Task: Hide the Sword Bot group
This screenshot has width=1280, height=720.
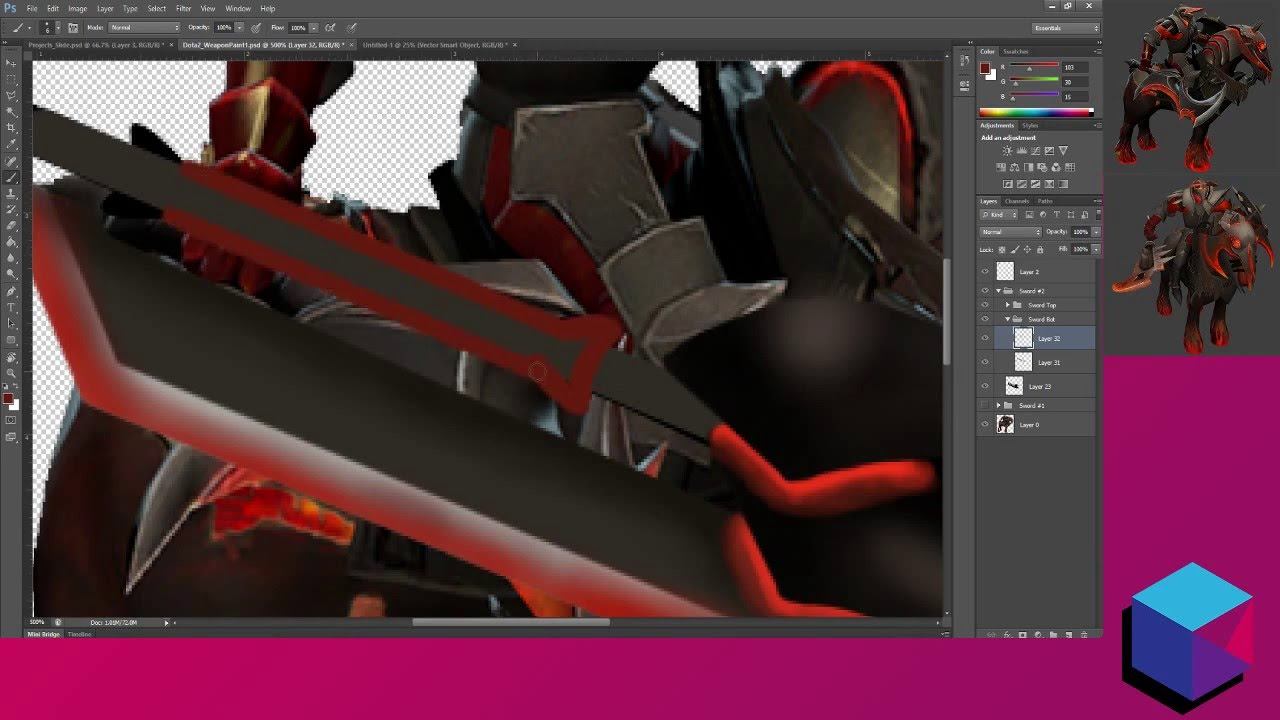Action: coord(985,319)
